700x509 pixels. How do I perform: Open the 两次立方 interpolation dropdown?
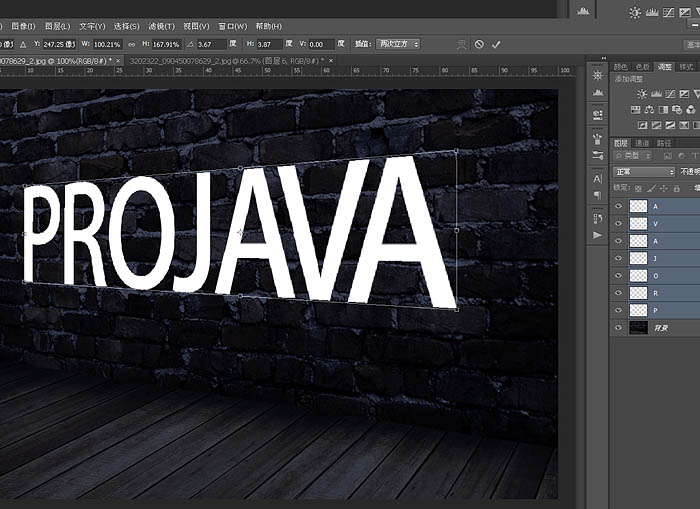pos(399,45)
